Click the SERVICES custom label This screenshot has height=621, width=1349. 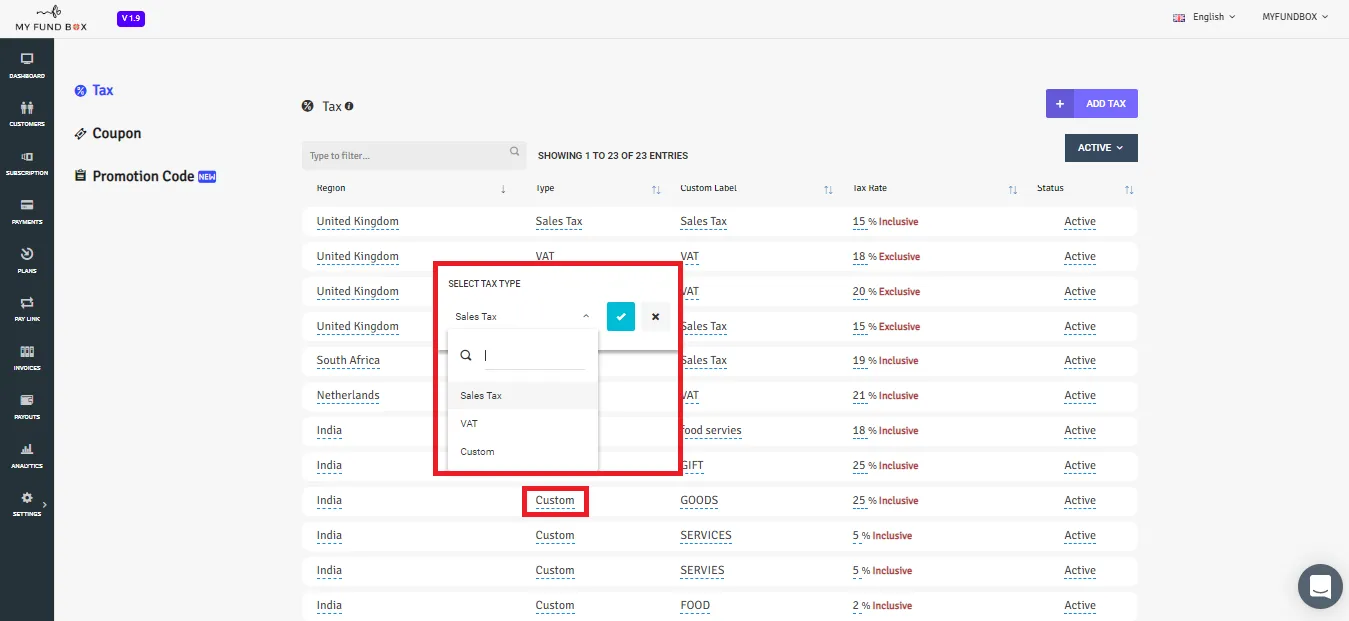(x=706, y=536)
